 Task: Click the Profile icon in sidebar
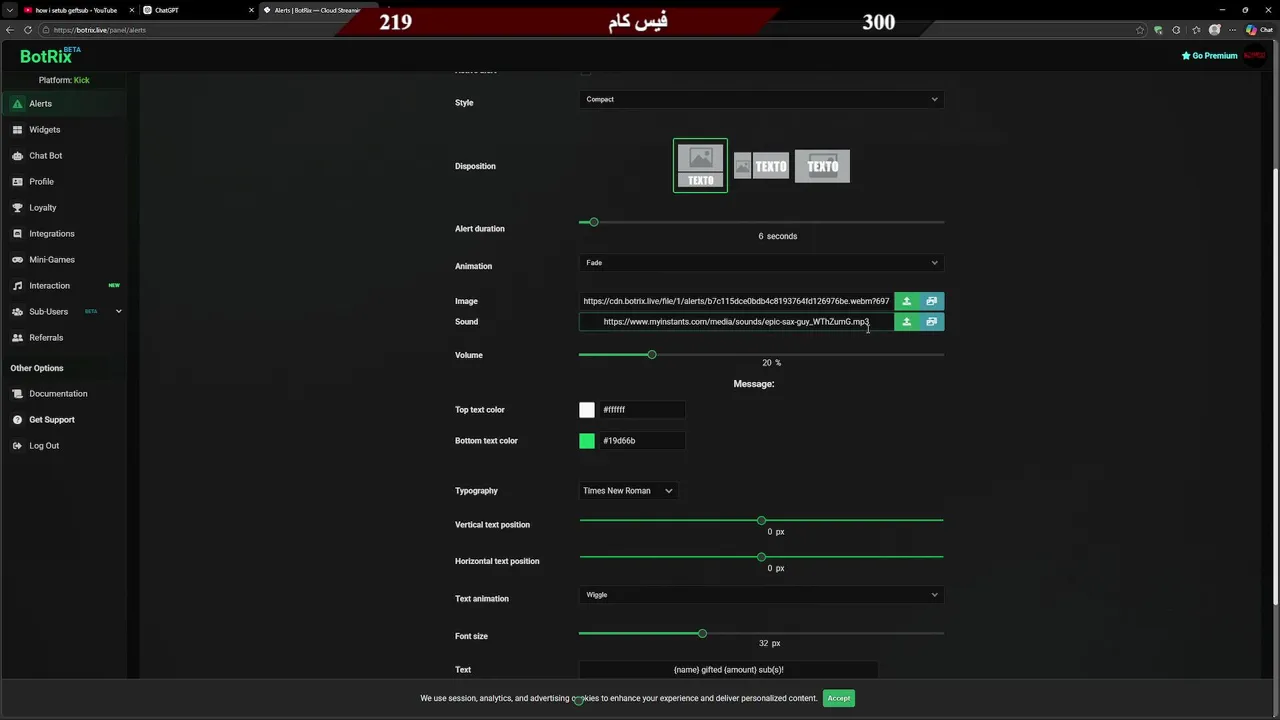18,182
